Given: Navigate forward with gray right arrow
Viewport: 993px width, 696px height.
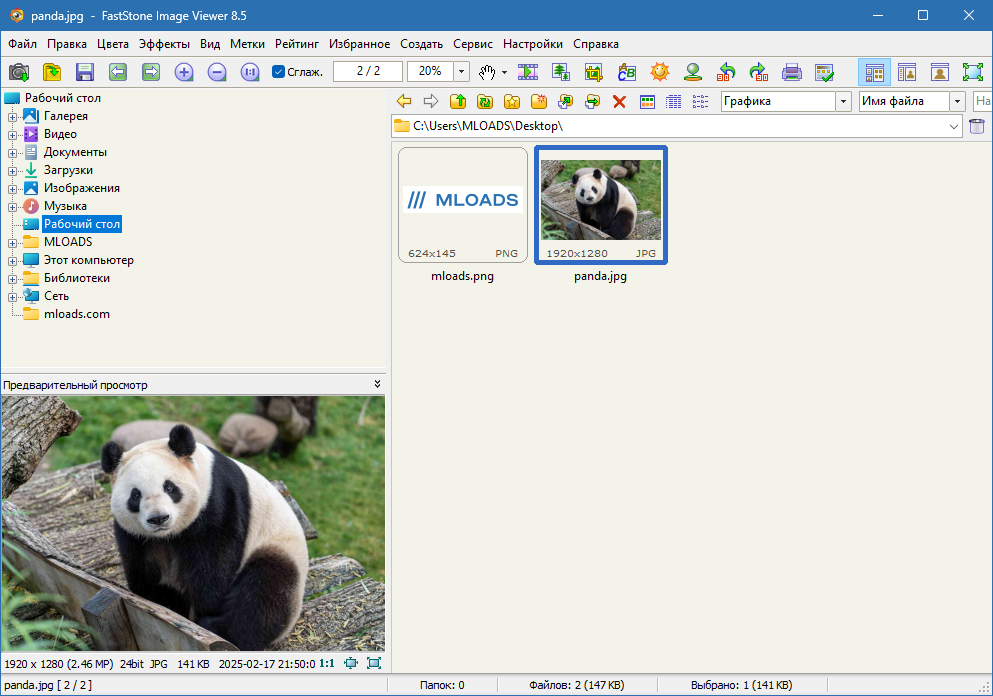Looking at the screenshot, I should [431, 101].
